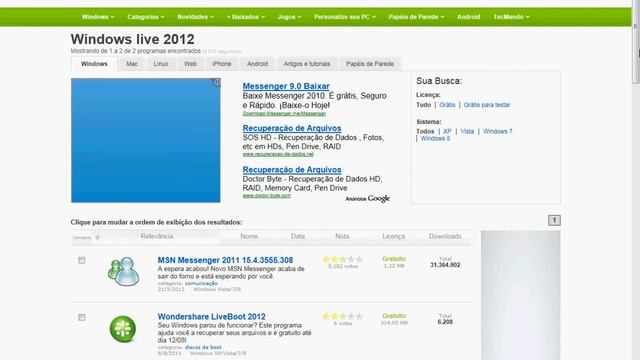
Task: Click the MSN Messenger buddies icon
Action: [123, 271]
